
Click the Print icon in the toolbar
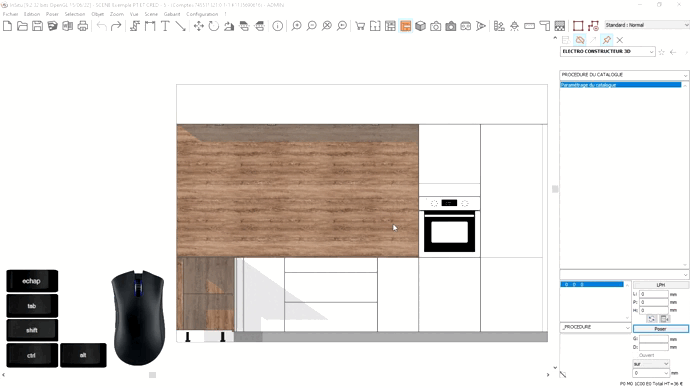pyautogui.click(x=82, y=26)
